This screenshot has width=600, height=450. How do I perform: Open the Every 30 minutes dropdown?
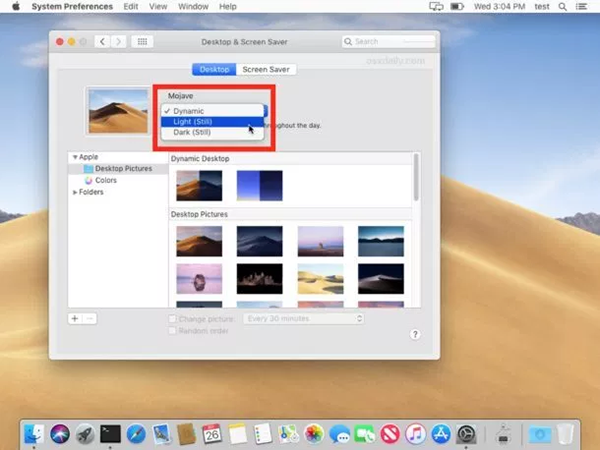303,318
